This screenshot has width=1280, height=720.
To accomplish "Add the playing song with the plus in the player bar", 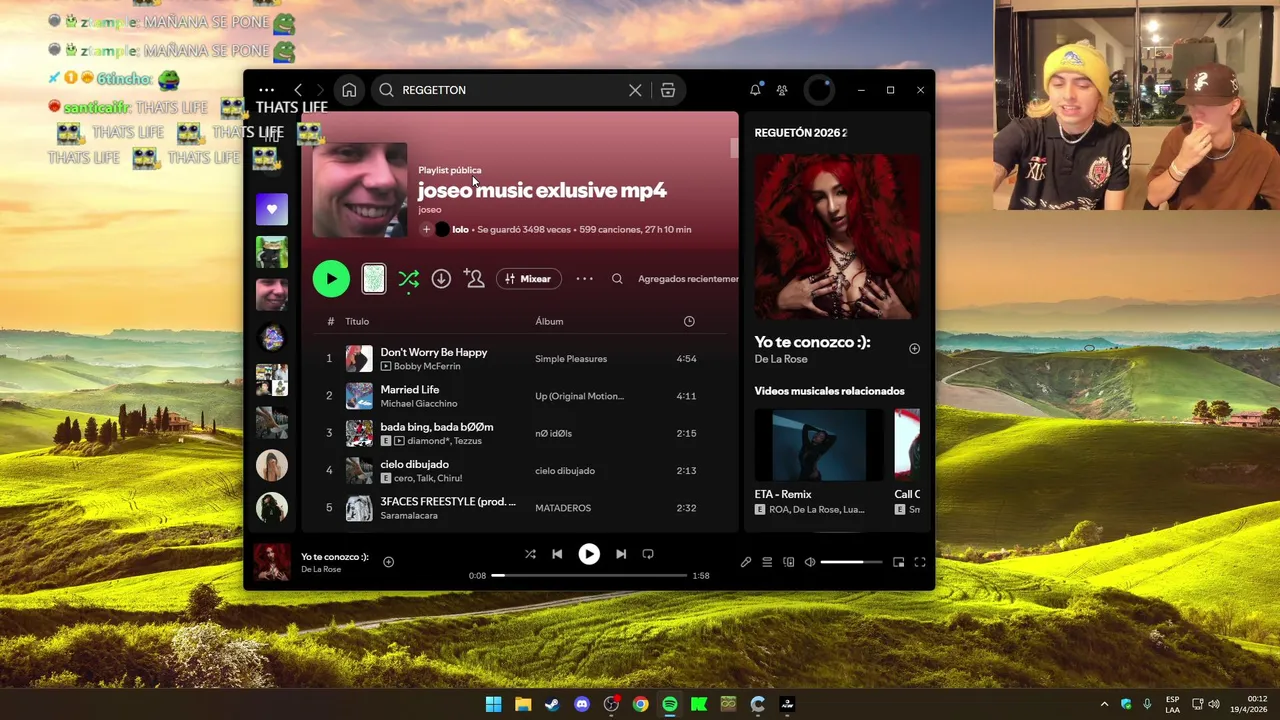I will coord(389,562).
